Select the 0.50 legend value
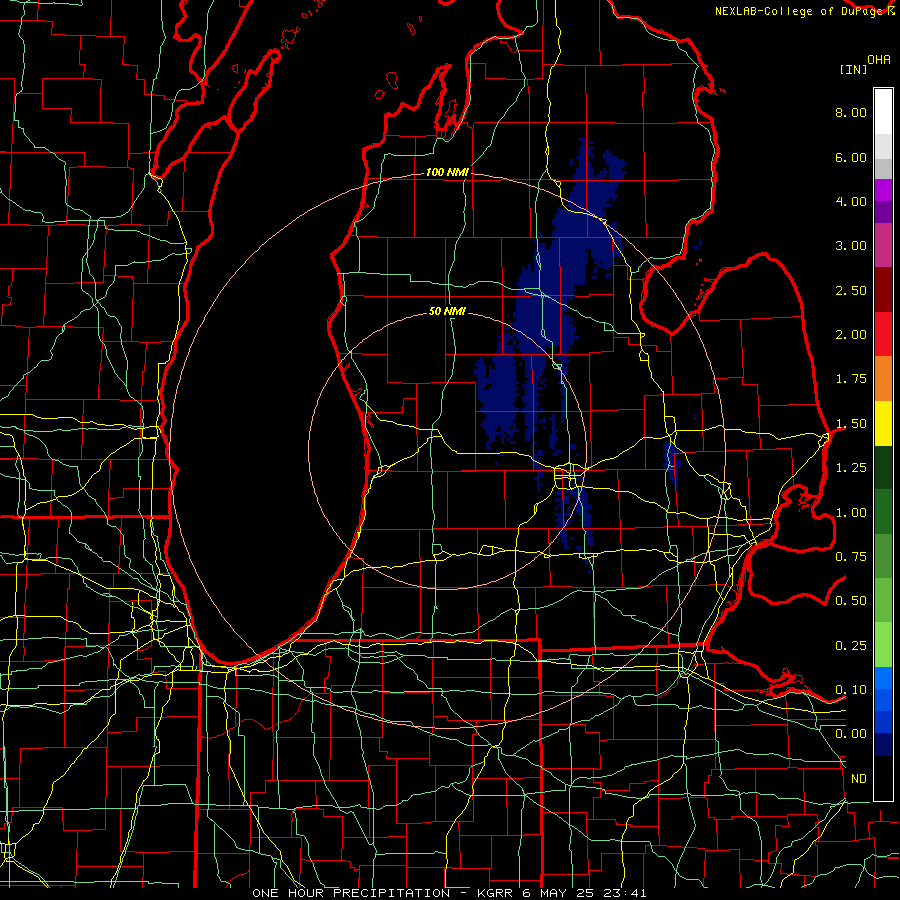 pyautogui.click(x=851, y=601)
